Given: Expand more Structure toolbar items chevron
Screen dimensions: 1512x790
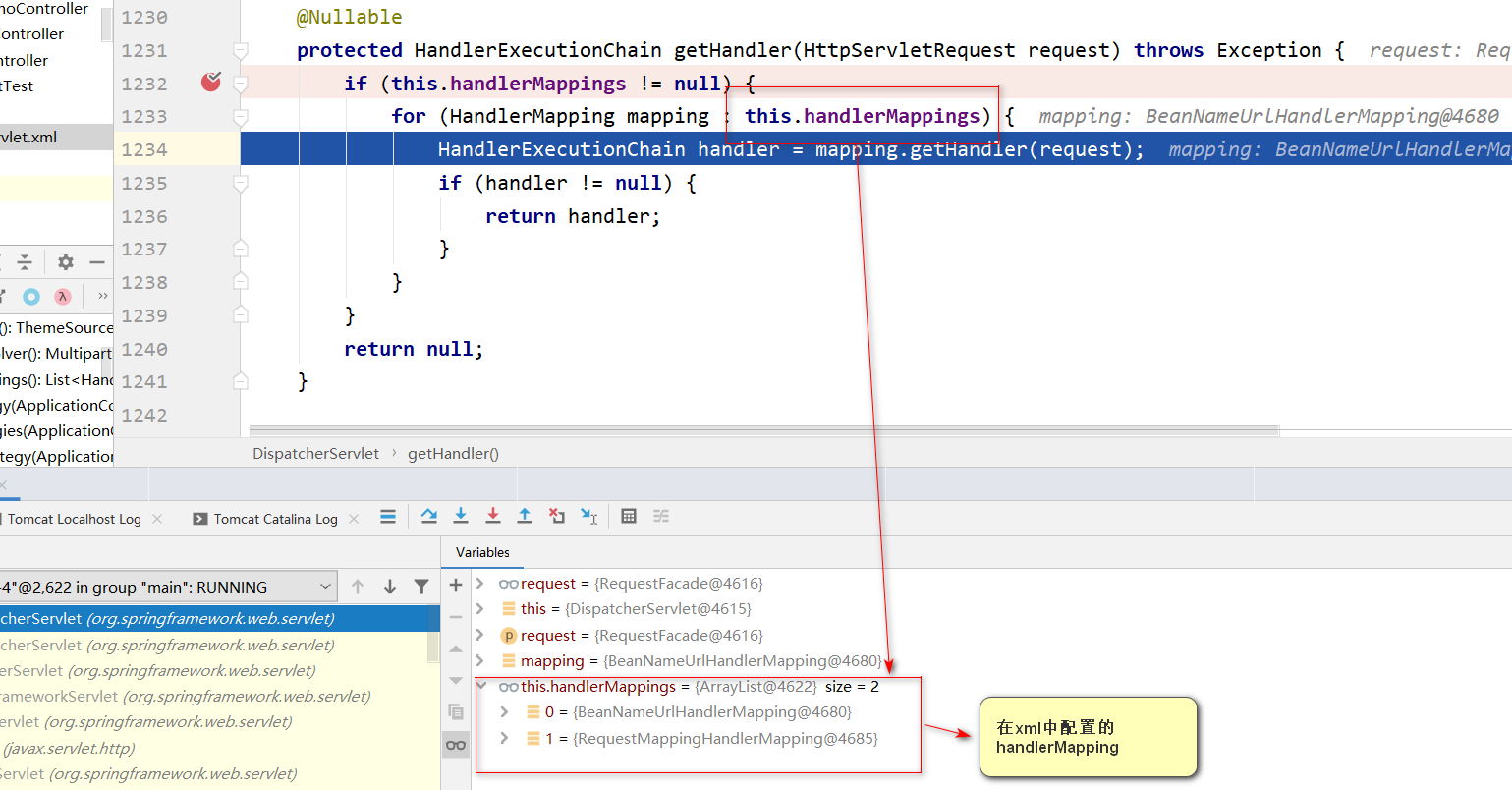Looking at the screenshot, I should tap(103, 296).
